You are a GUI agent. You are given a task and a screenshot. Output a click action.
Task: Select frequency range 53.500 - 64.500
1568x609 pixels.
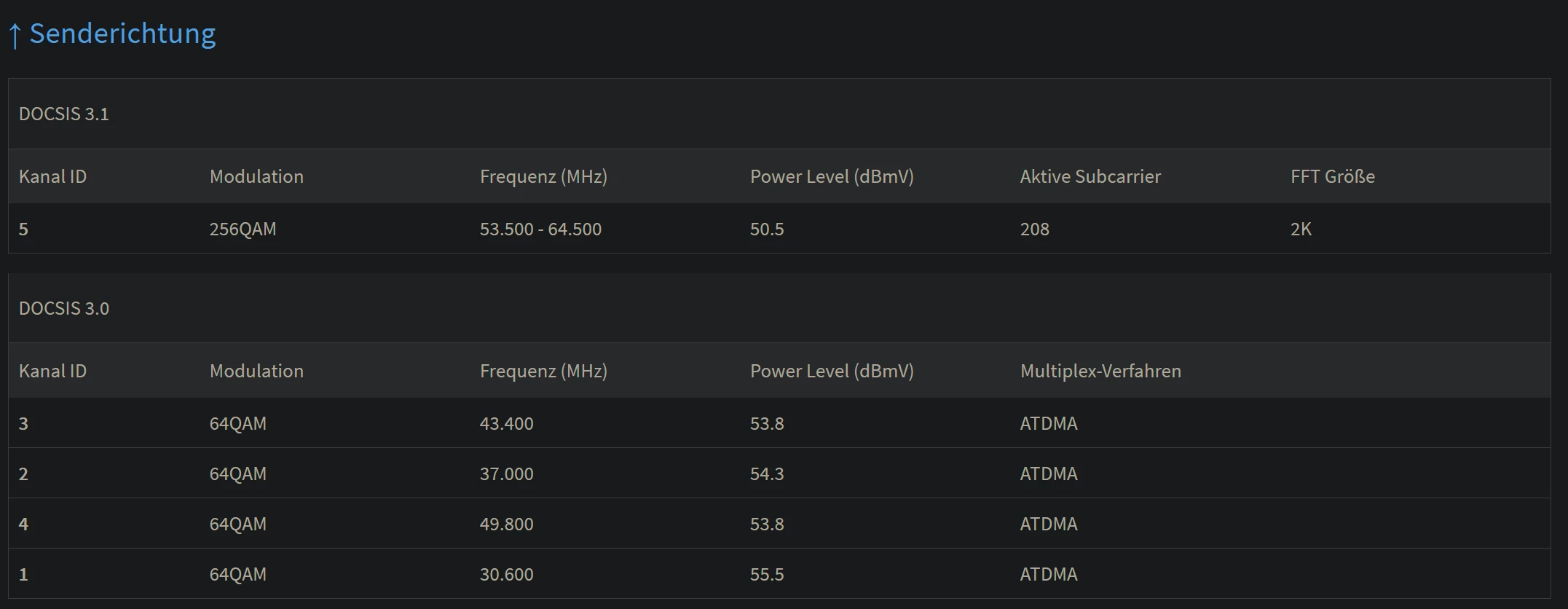540,229
